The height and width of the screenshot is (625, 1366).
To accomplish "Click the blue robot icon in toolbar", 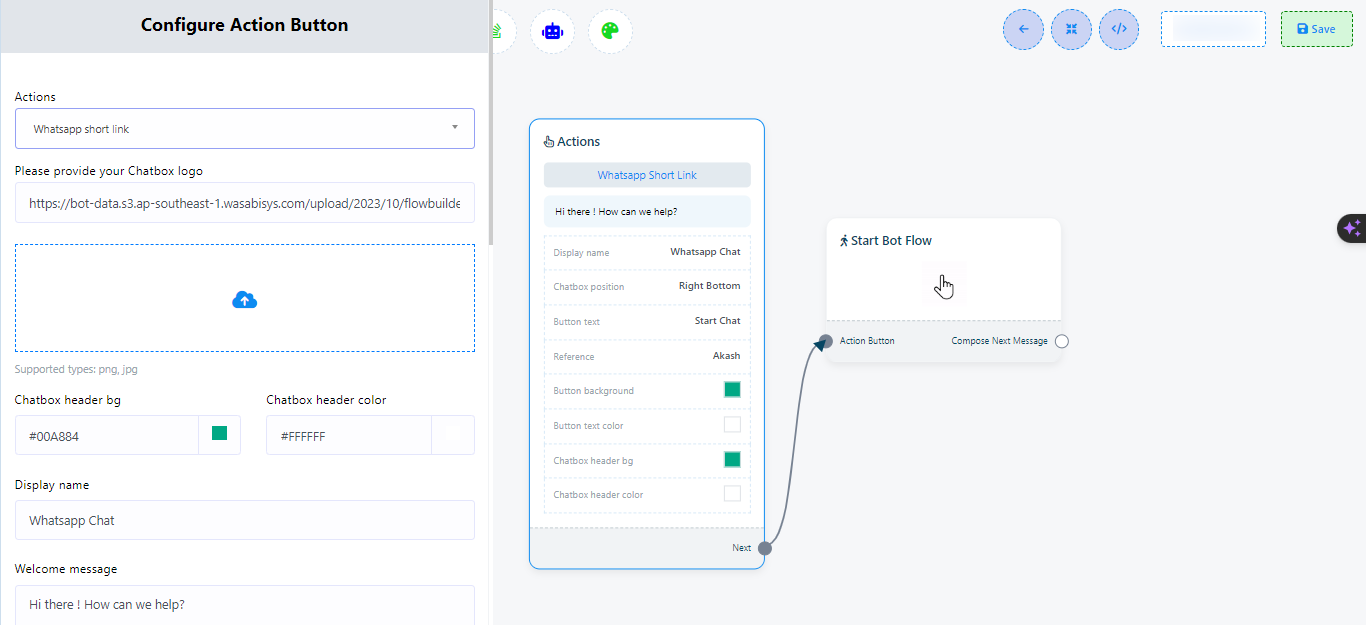I will (x=552, y=31).
